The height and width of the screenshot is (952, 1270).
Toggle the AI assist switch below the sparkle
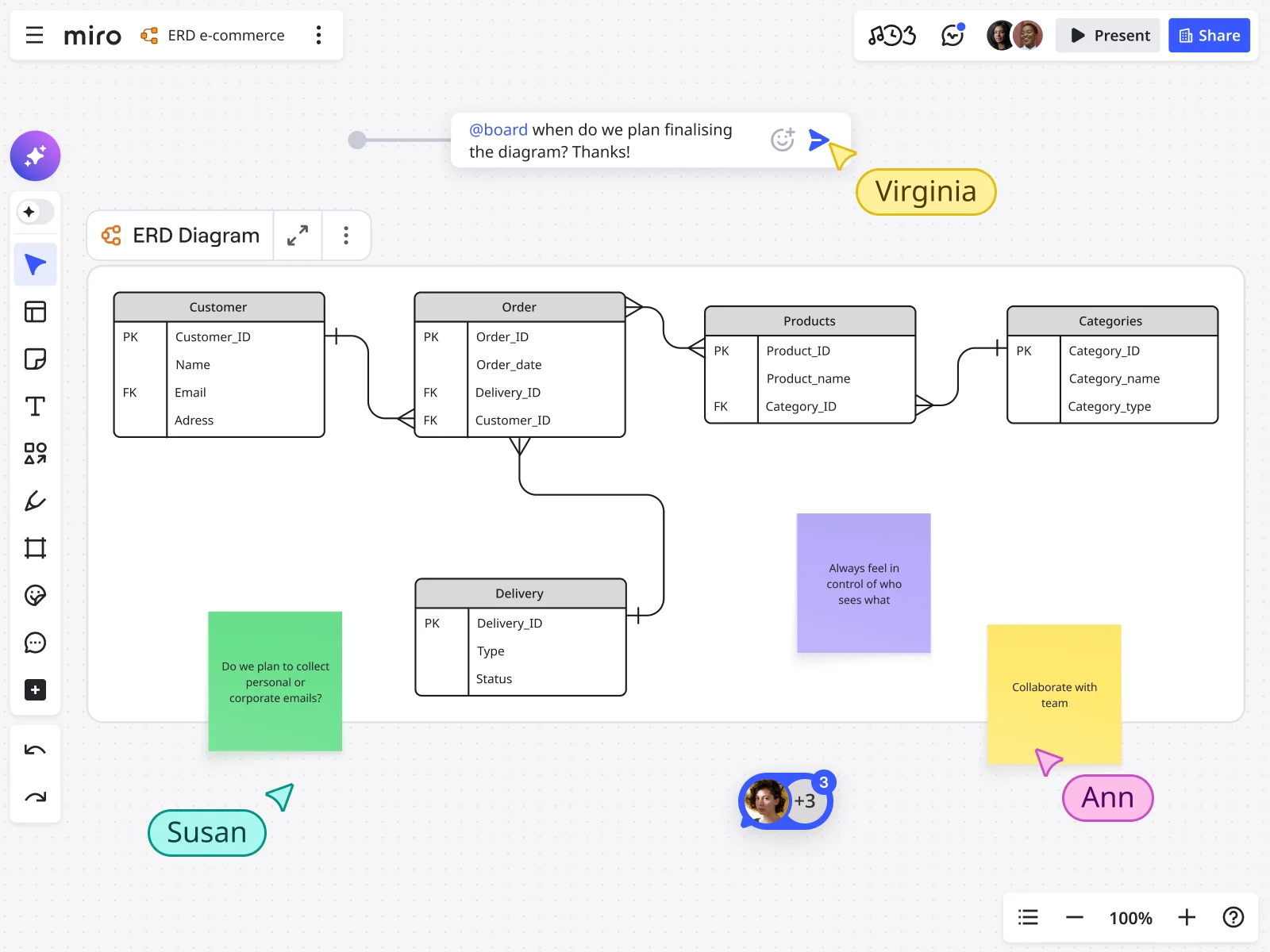tap(35, 212)
